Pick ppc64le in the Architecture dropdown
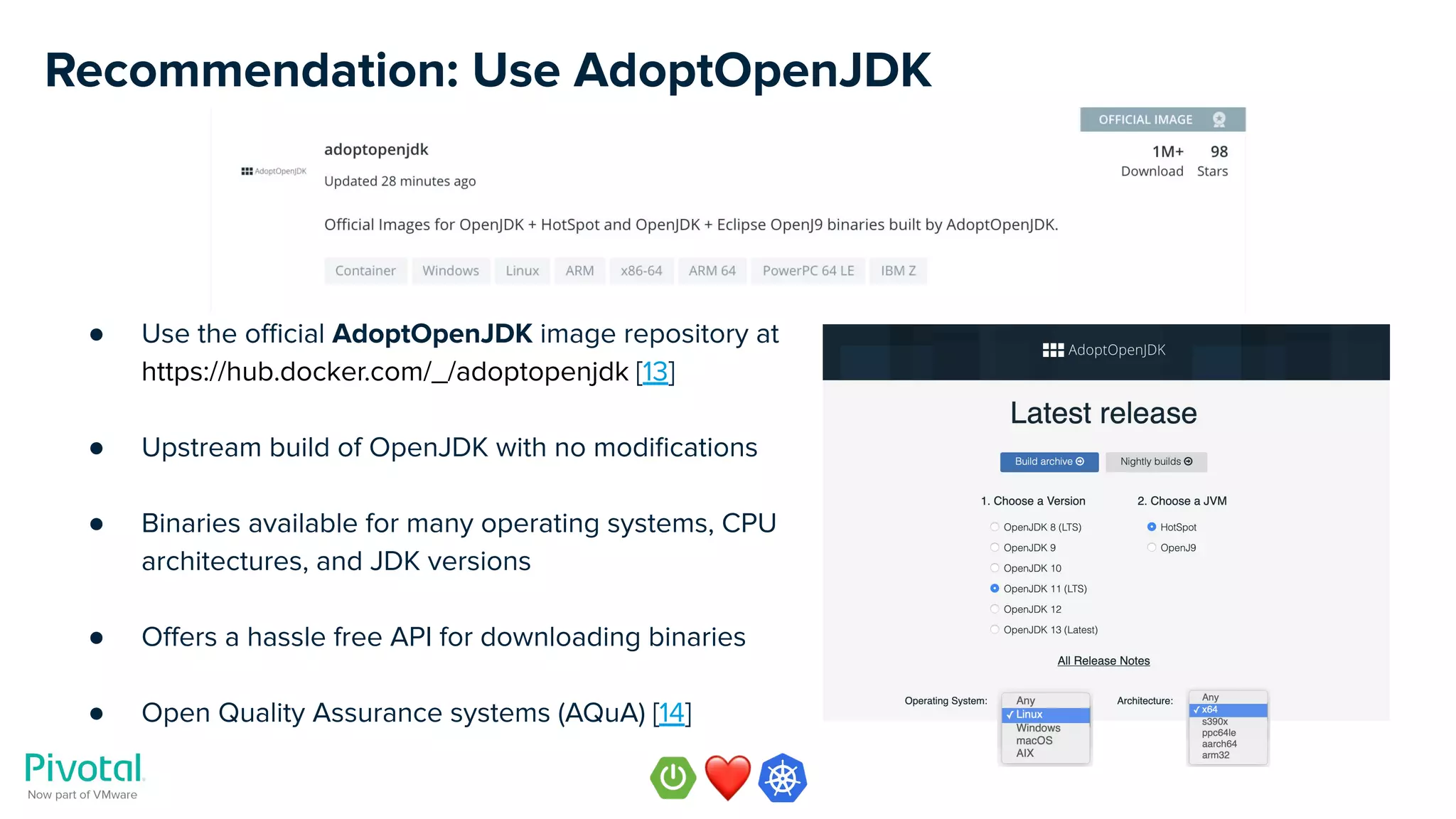1456x819 pixels. [x=1228, y=733]
